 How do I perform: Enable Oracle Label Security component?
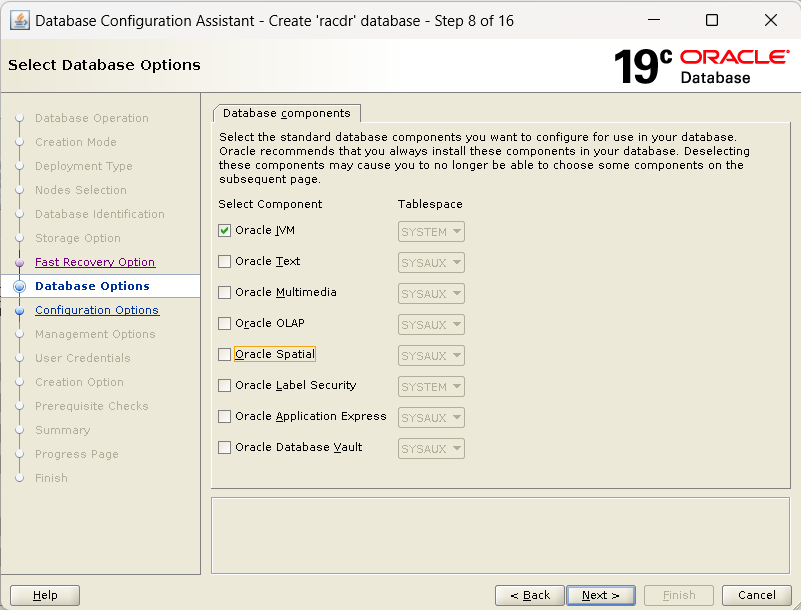pos(224,385)
